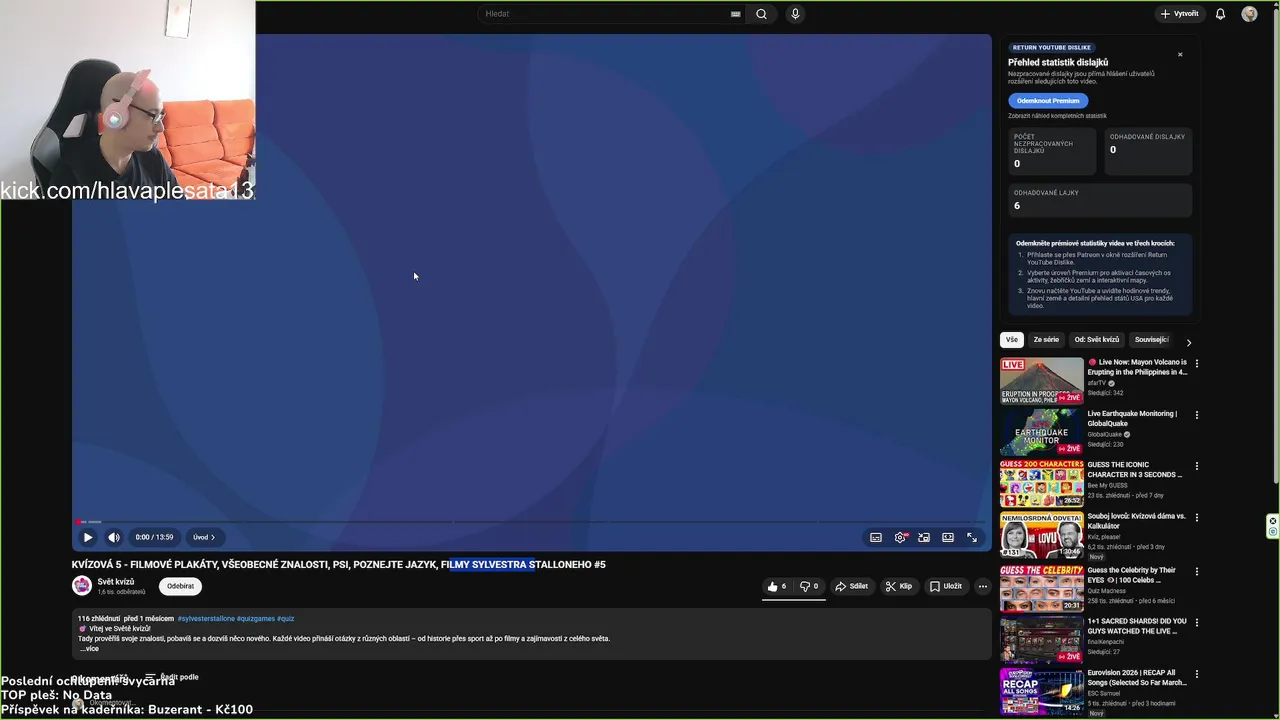Viewport: 1280px width, 720px height.
Task: Click the Hledat search field
Action: click(x=605, y=14)
